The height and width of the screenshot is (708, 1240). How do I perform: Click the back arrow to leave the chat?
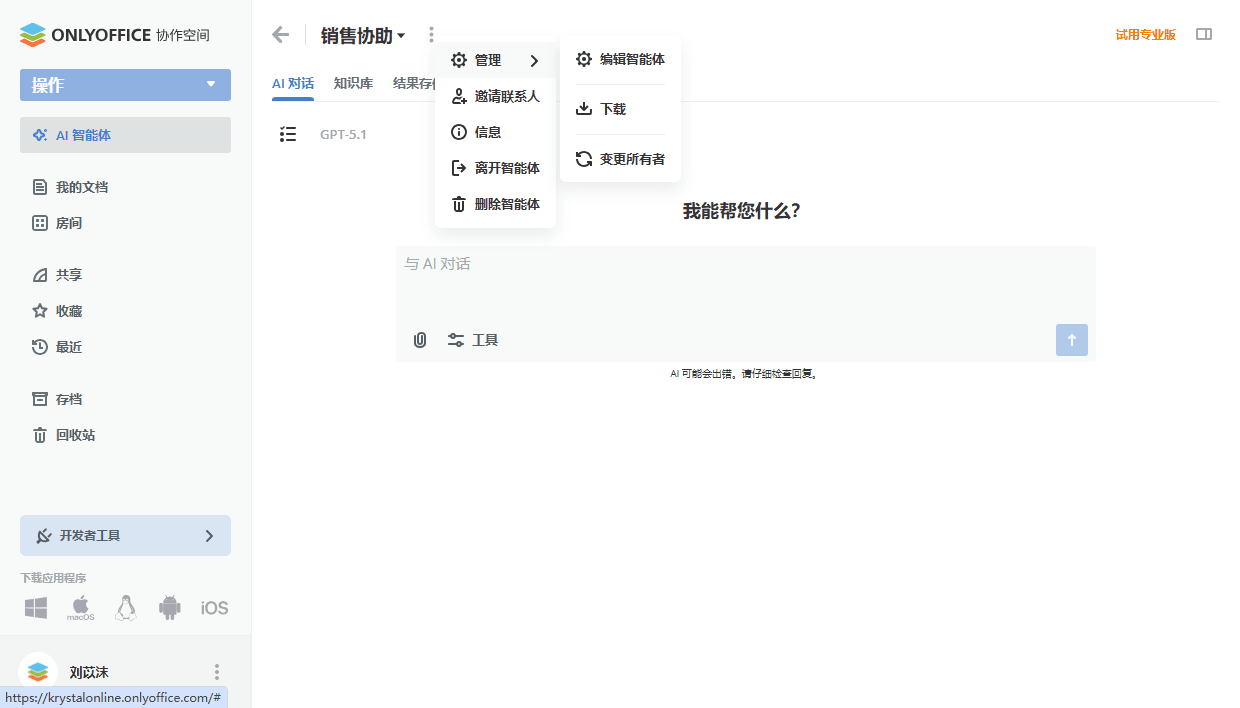[280, 33]
